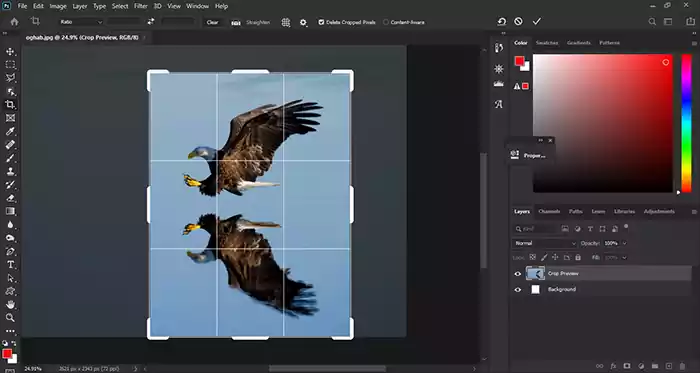This screenshot has width=700, height=373.
Task: Toggle type layer filter in Layers
Action: (x=590, y=228)
